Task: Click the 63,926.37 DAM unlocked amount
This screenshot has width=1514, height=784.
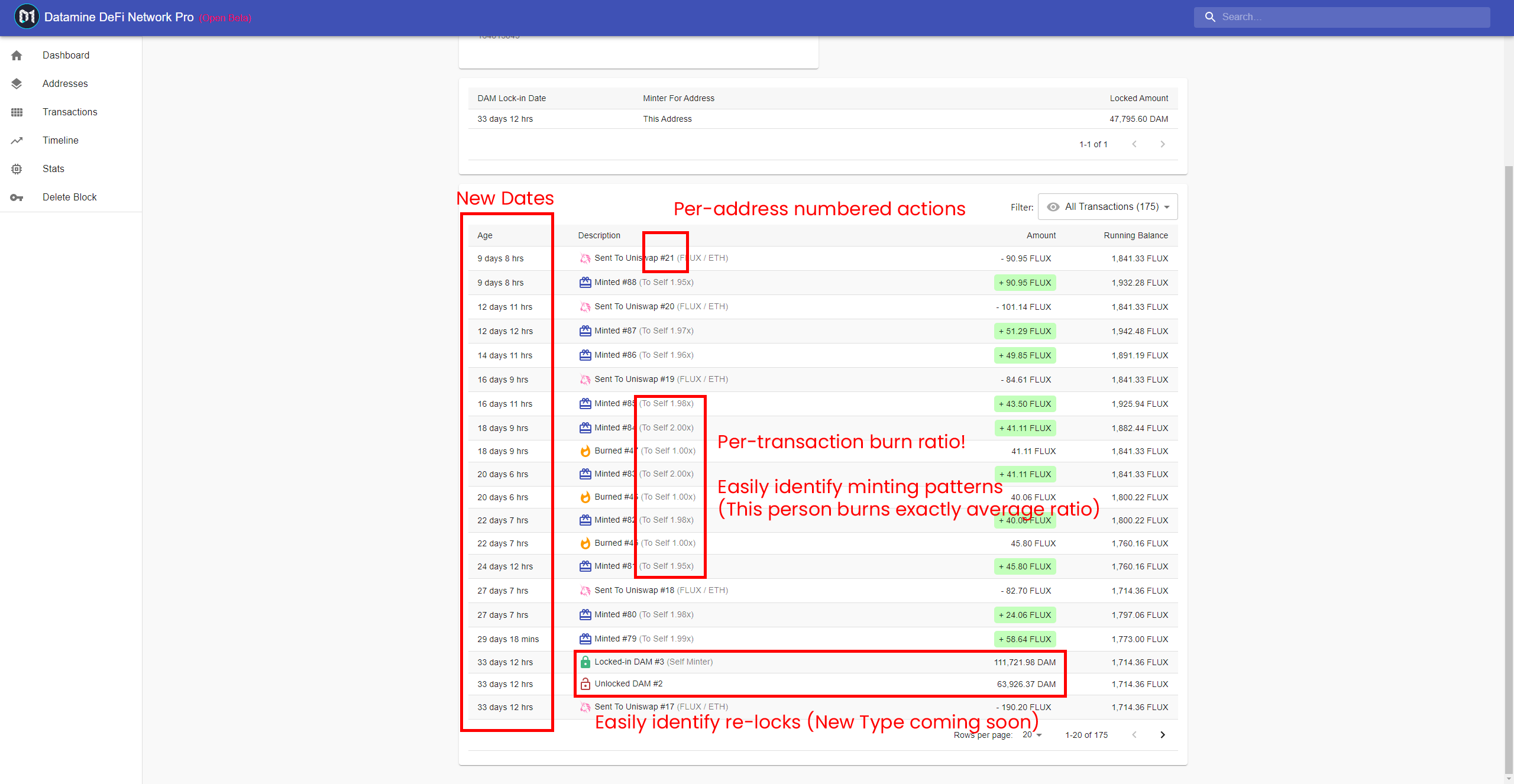Action: [x=1026, y=684]
